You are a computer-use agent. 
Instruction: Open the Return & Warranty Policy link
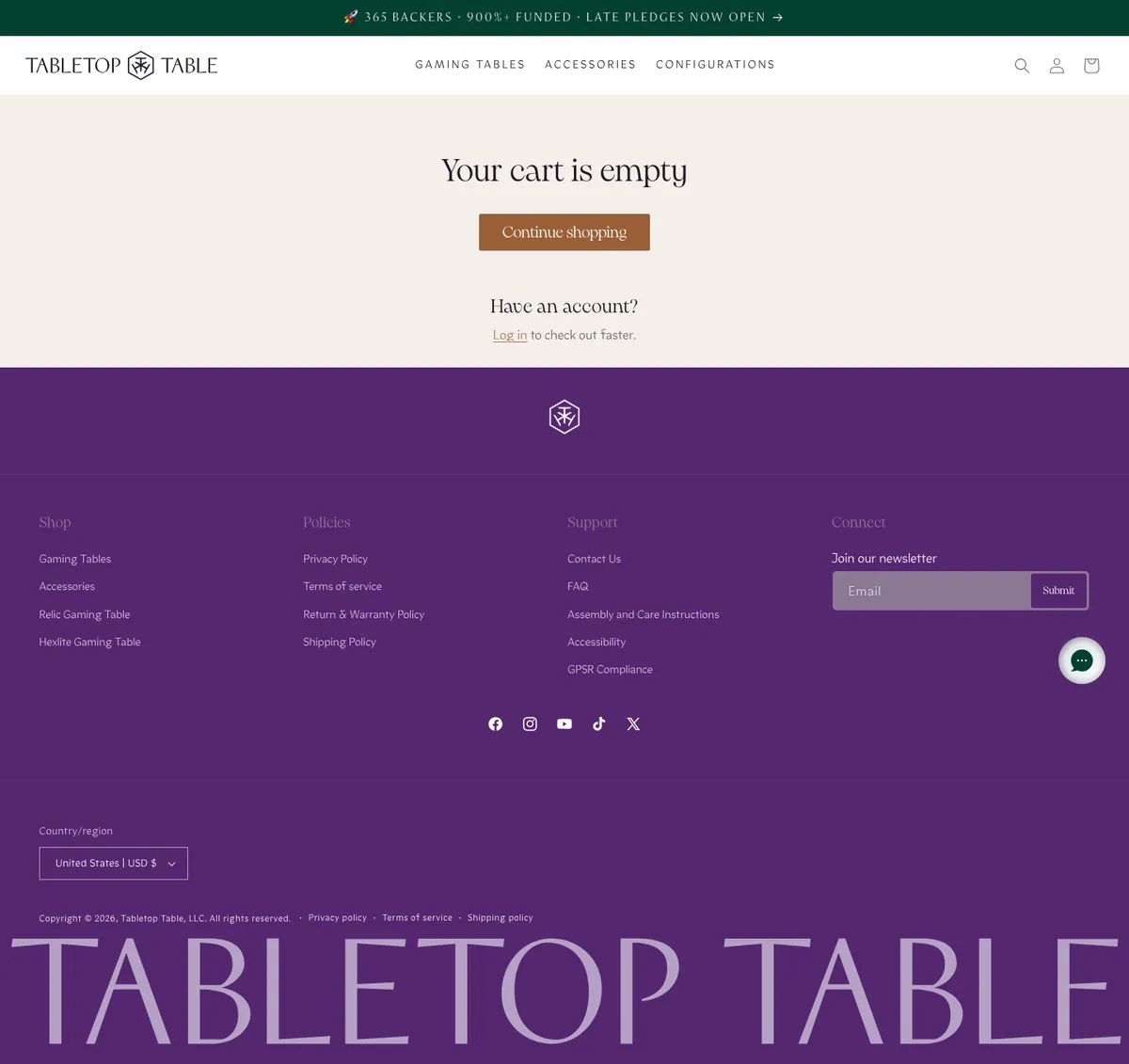[x=364, y=614]
